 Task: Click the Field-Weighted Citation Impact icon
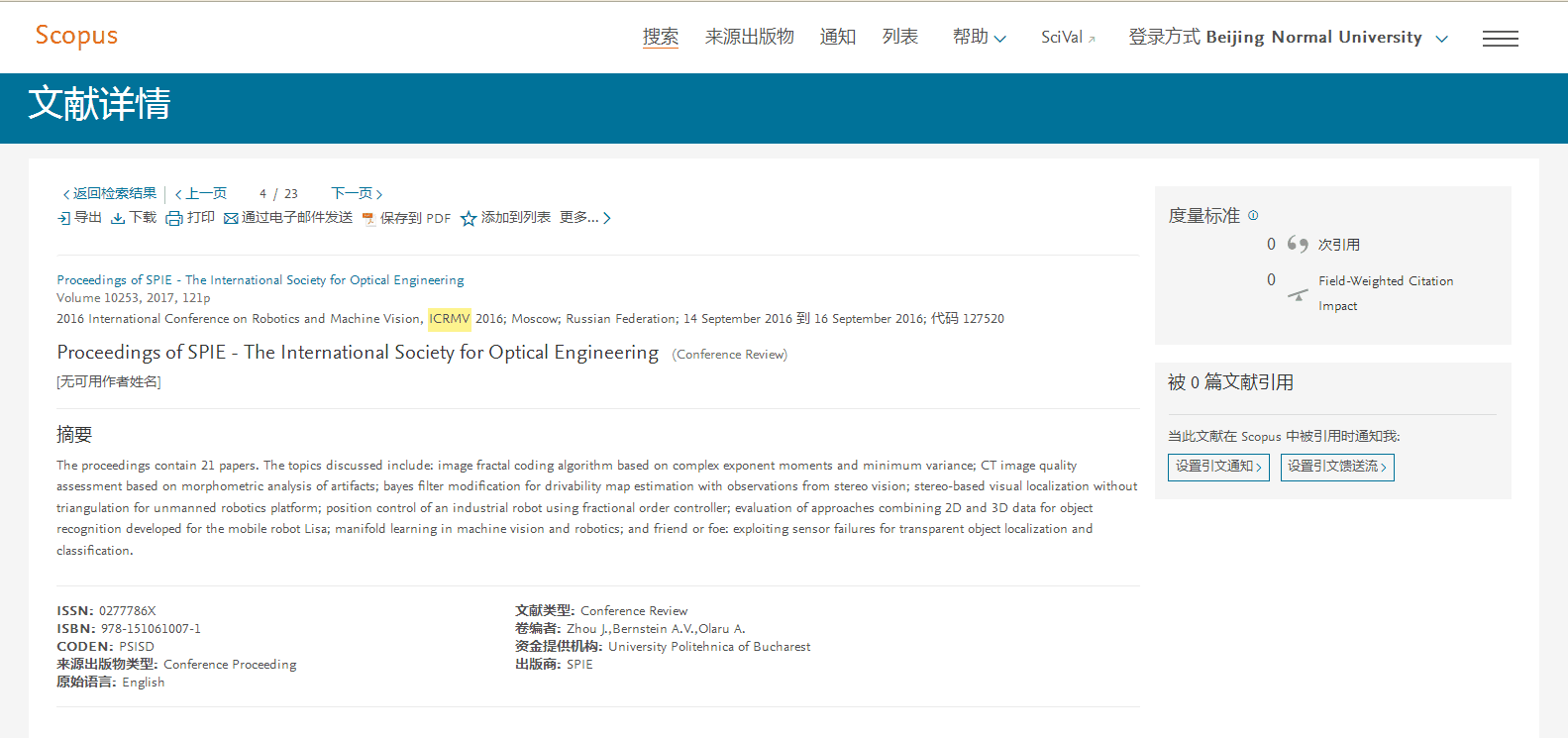[1298, 294]
